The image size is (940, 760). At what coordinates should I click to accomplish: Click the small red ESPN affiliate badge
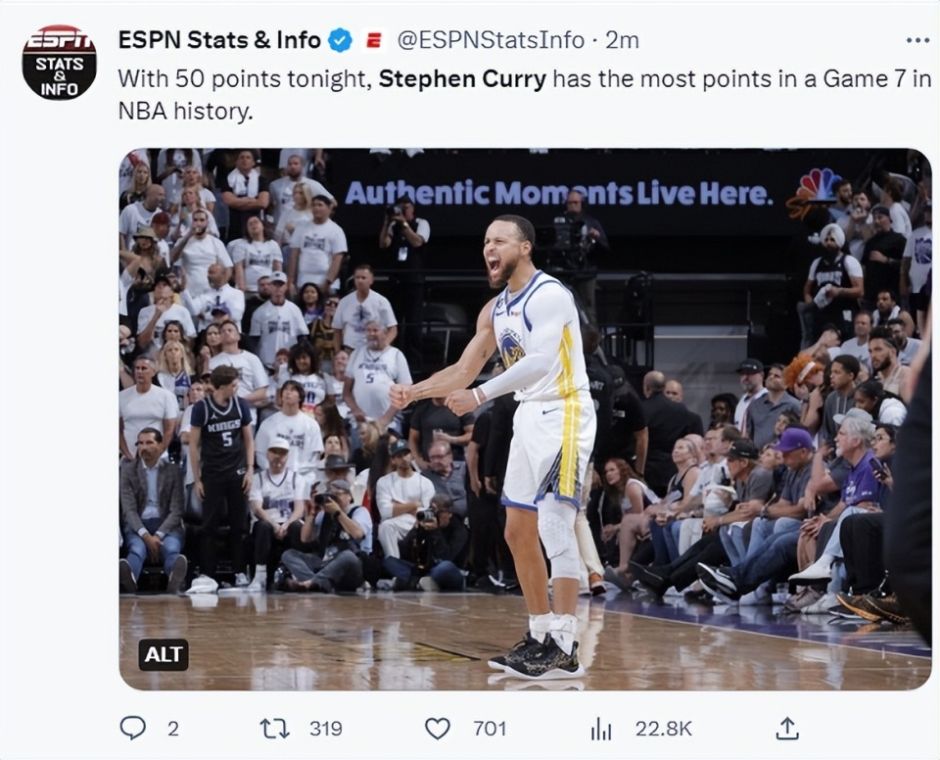coord(374,41)
